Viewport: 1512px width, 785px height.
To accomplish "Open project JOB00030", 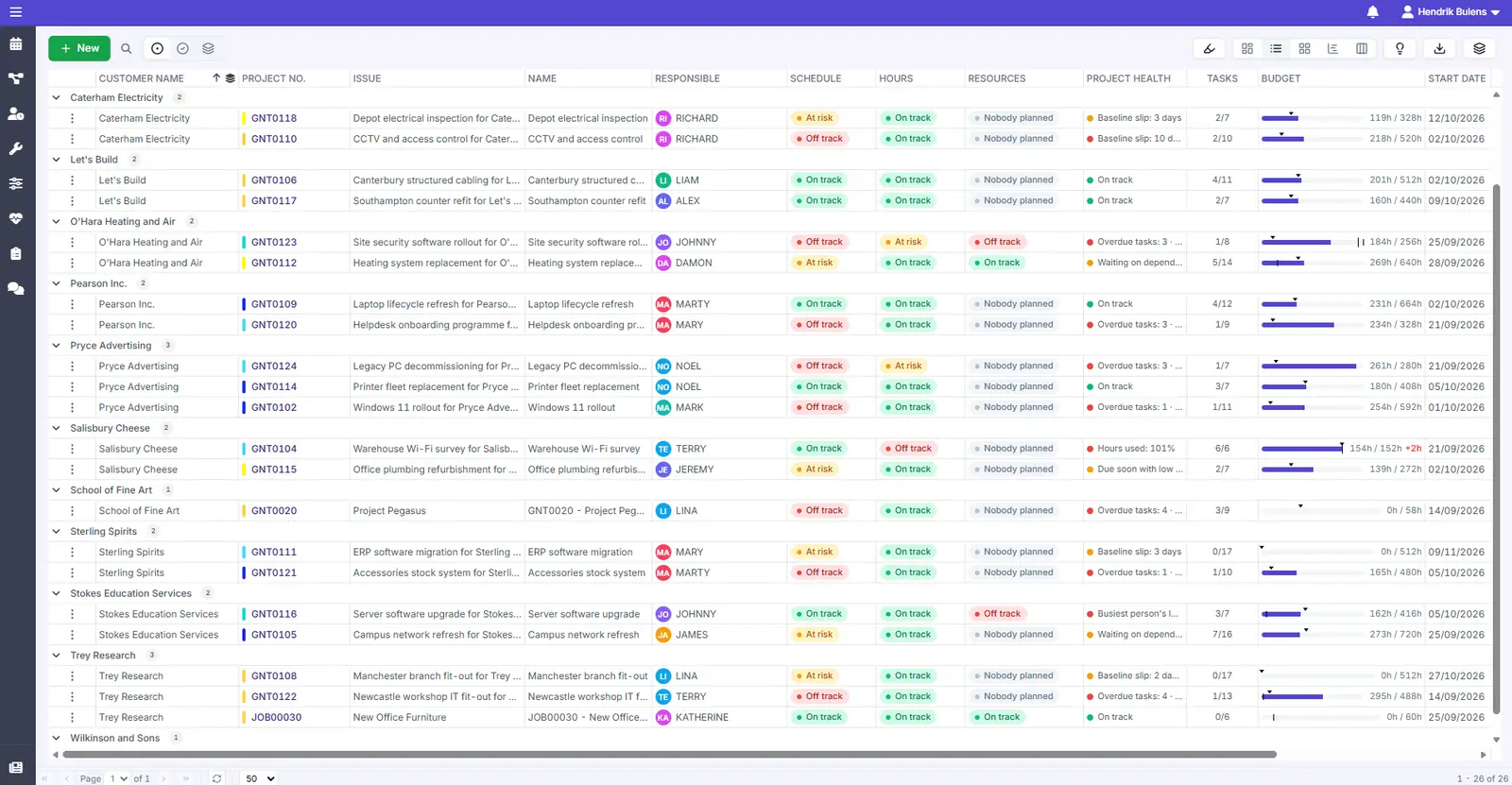I will (x=276, y=718).
